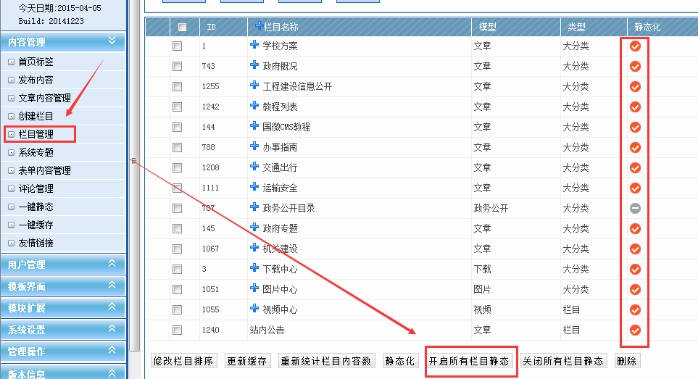The image size is (698, 379).
Task: Click the orange static check icon for 学校方案
Action: point(635,46)
